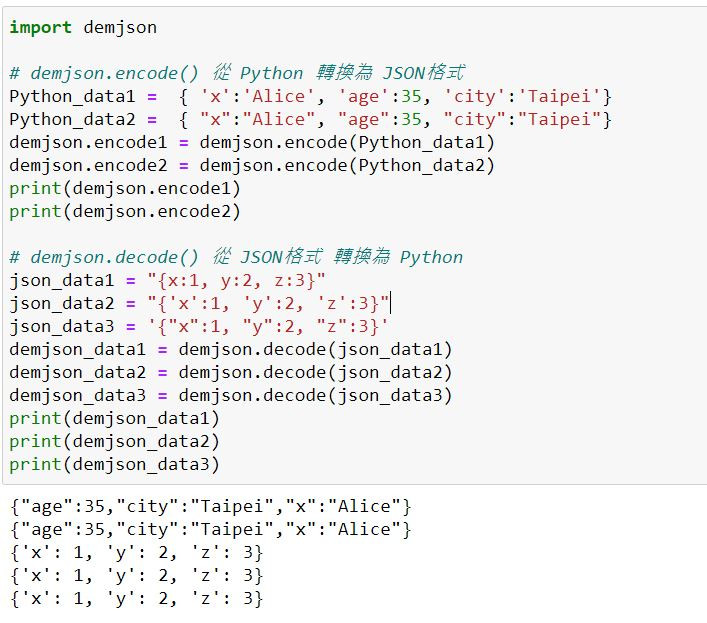Click the demjson.encode1 assignment line
This screenshot has width=707, height=623.
252,142
